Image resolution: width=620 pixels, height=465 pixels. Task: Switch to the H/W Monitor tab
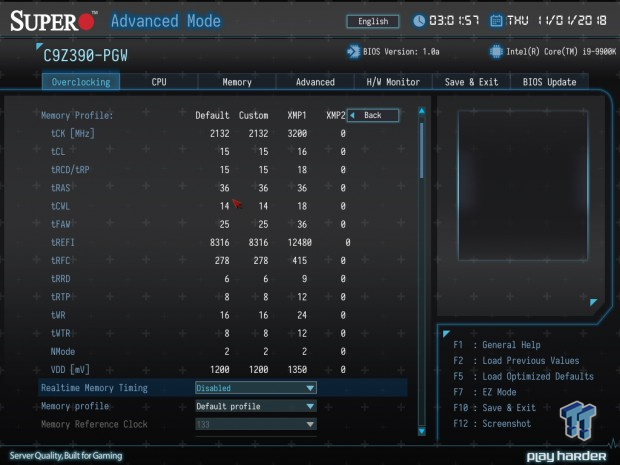pyautogui.click(x=393, y=82)
